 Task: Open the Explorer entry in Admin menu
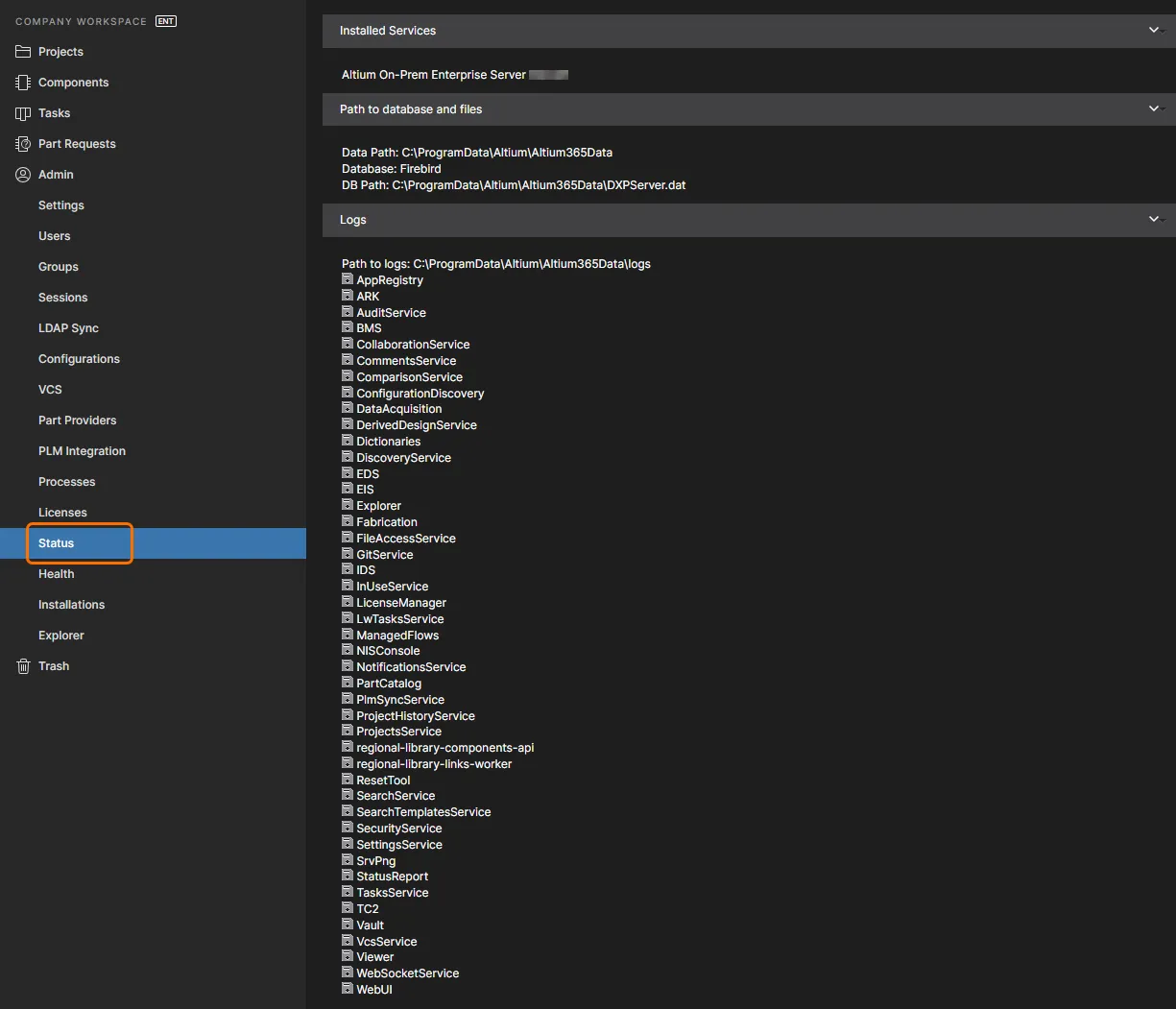tap(61, 636)
